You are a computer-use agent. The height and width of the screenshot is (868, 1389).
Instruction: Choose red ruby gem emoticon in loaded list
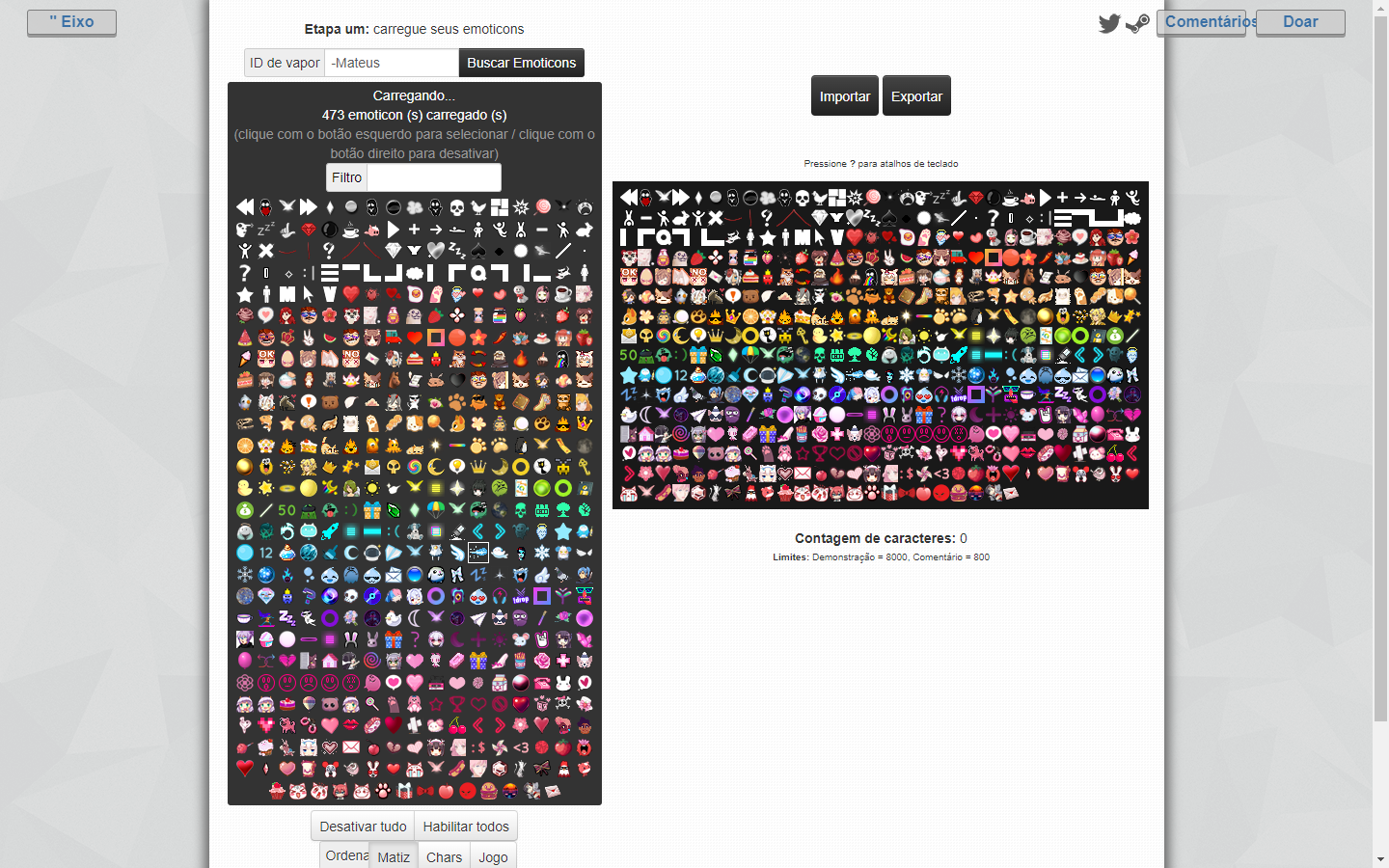click(x=309, y=230)
